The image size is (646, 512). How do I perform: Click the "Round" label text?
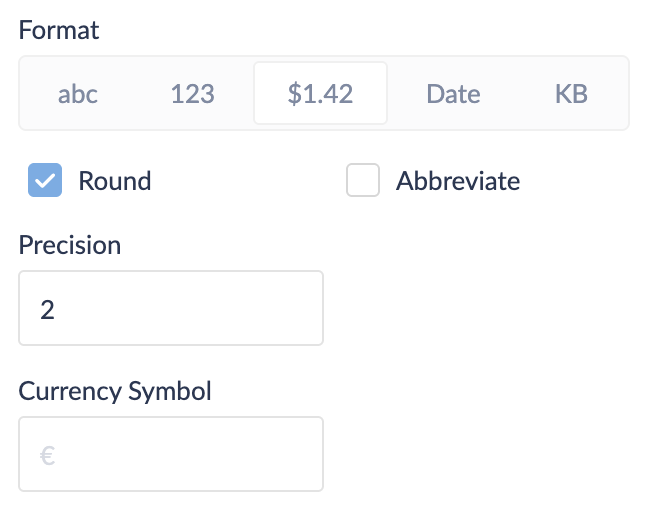pyautogui.click(x=115, y=181)
